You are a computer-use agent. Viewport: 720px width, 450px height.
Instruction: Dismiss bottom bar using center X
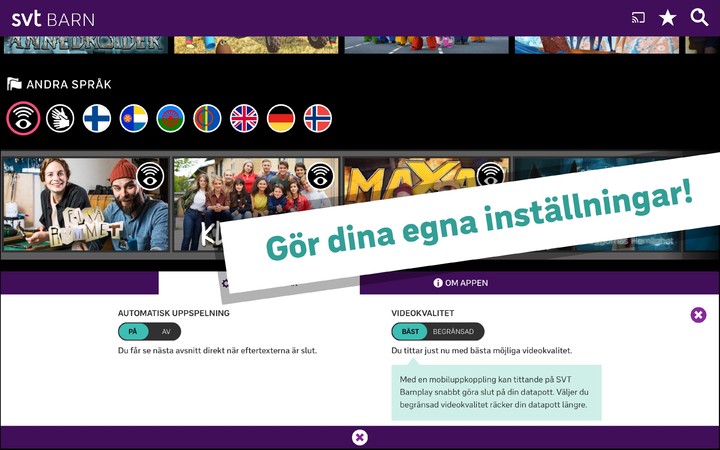(360, 437)
